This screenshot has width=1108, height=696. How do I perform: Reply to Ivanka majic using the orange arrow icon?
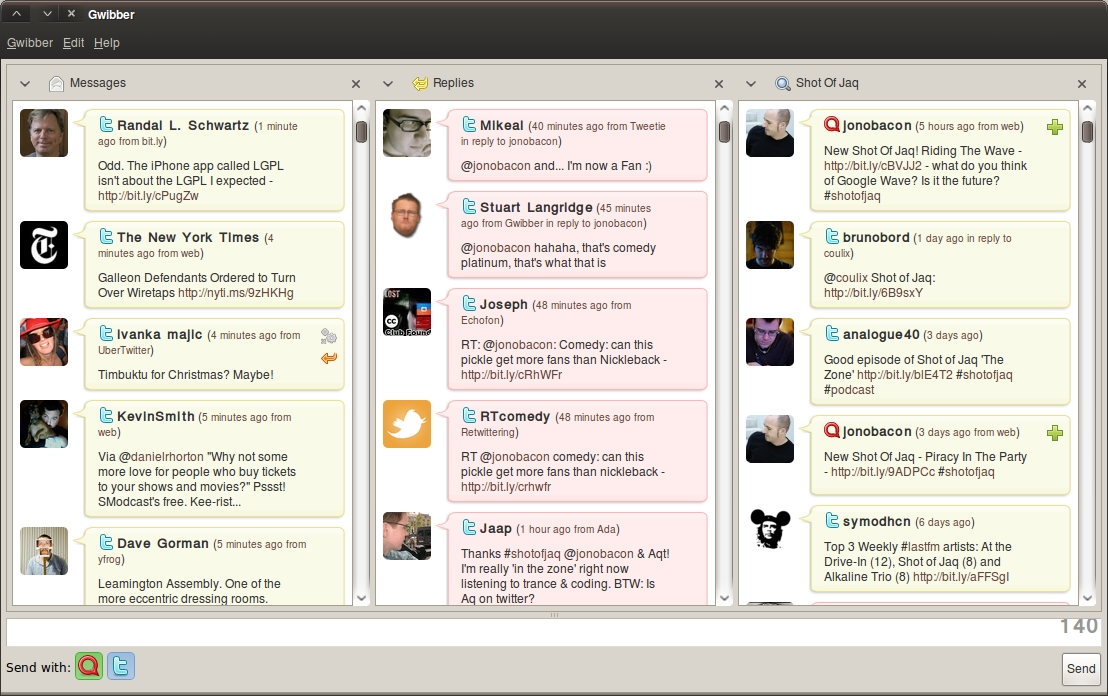point(329,358)
